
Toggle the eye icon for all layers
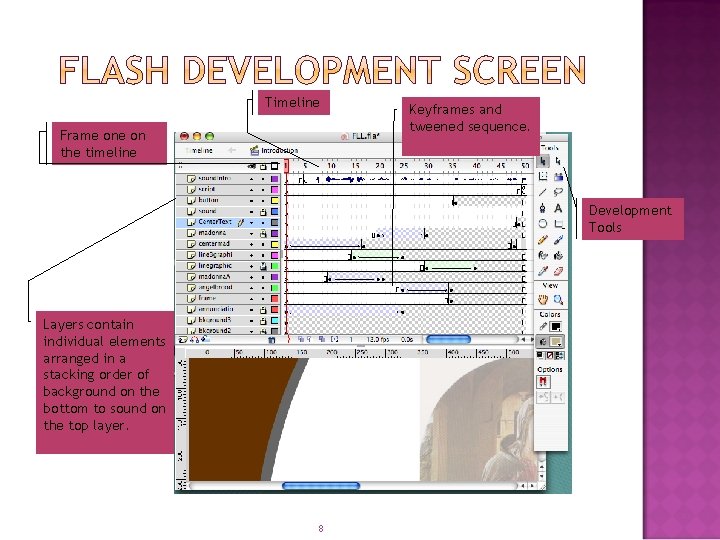click(252, 166)
